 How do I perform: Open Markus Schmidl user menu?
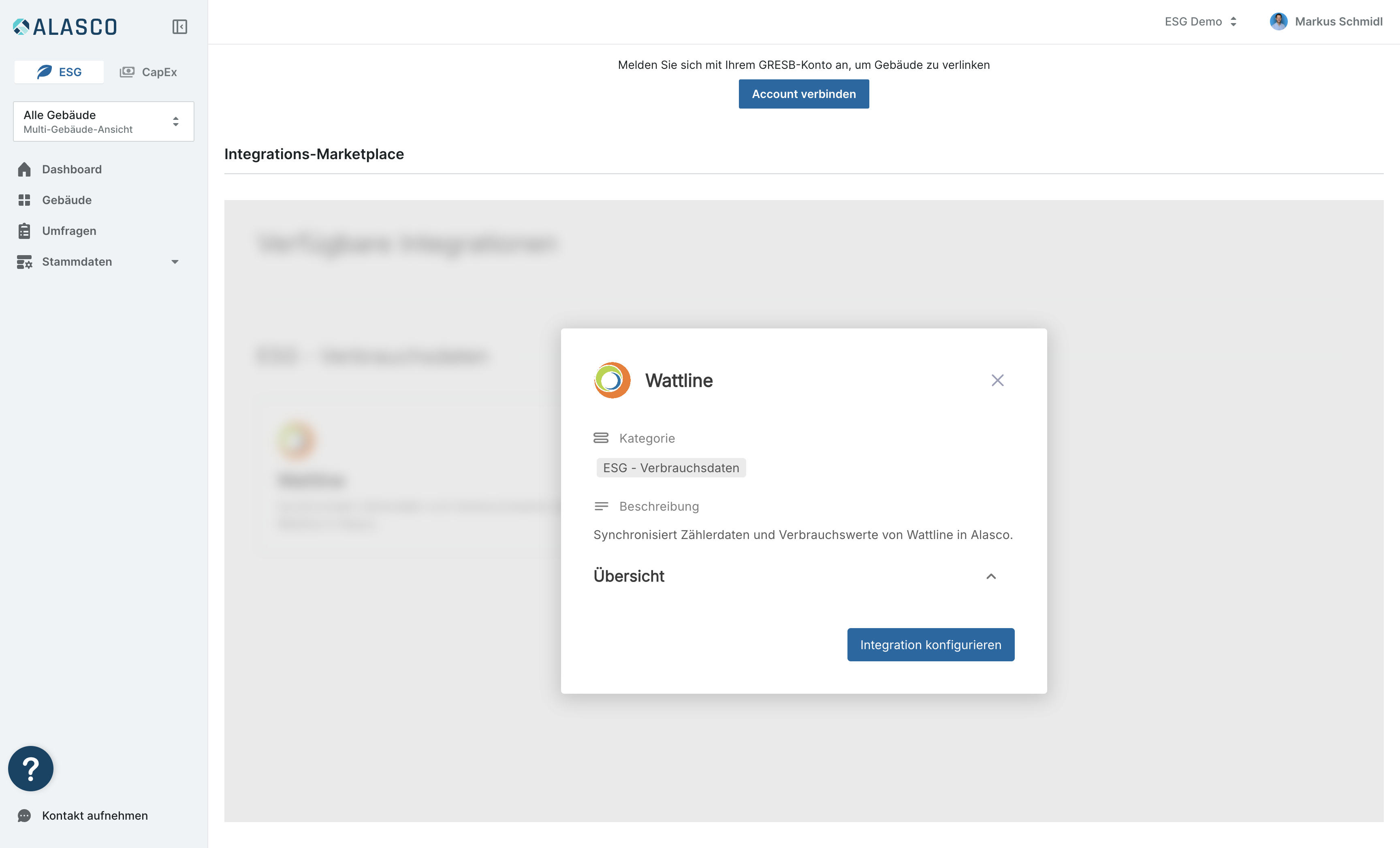pos(1326,21)
